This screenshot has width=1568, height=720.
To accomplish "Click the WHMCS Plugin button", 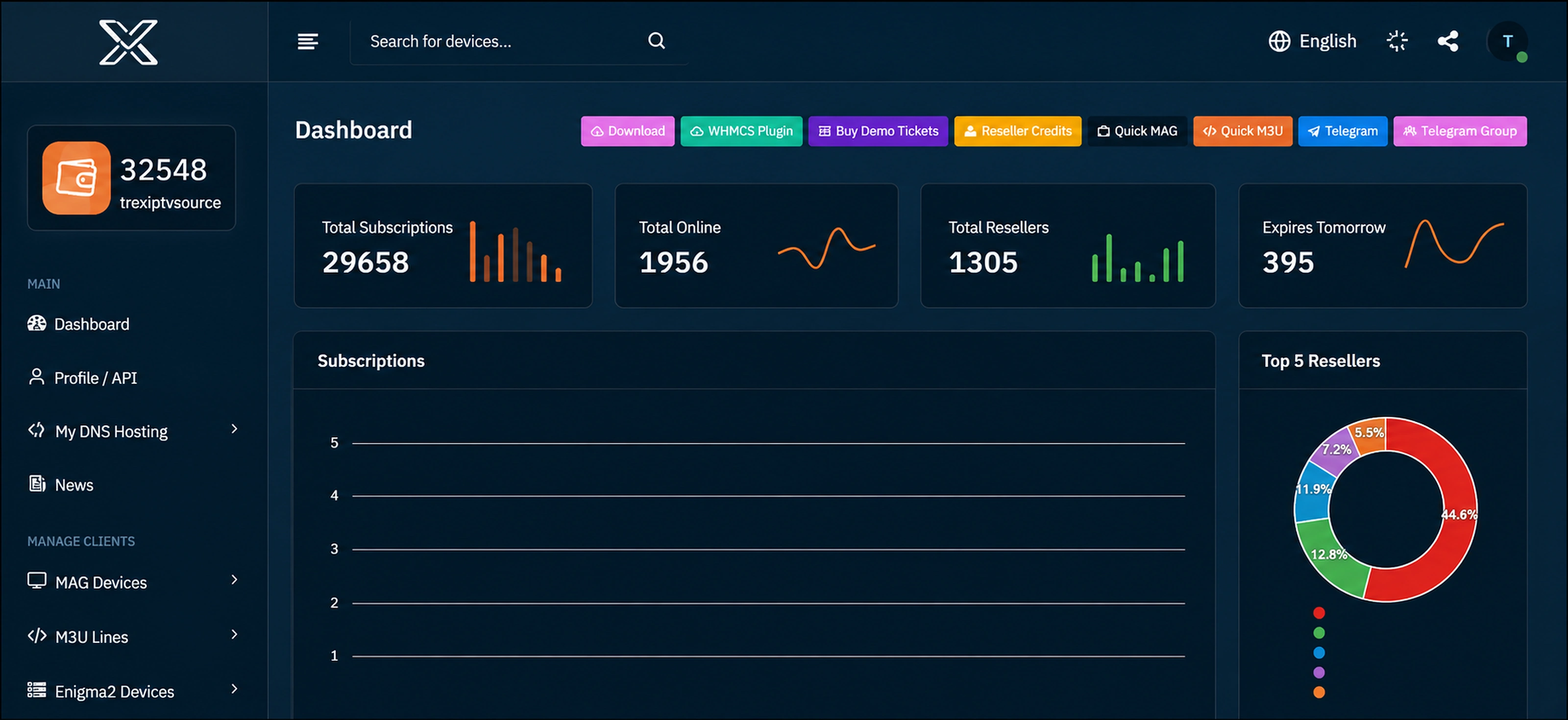I will (741, 131).
